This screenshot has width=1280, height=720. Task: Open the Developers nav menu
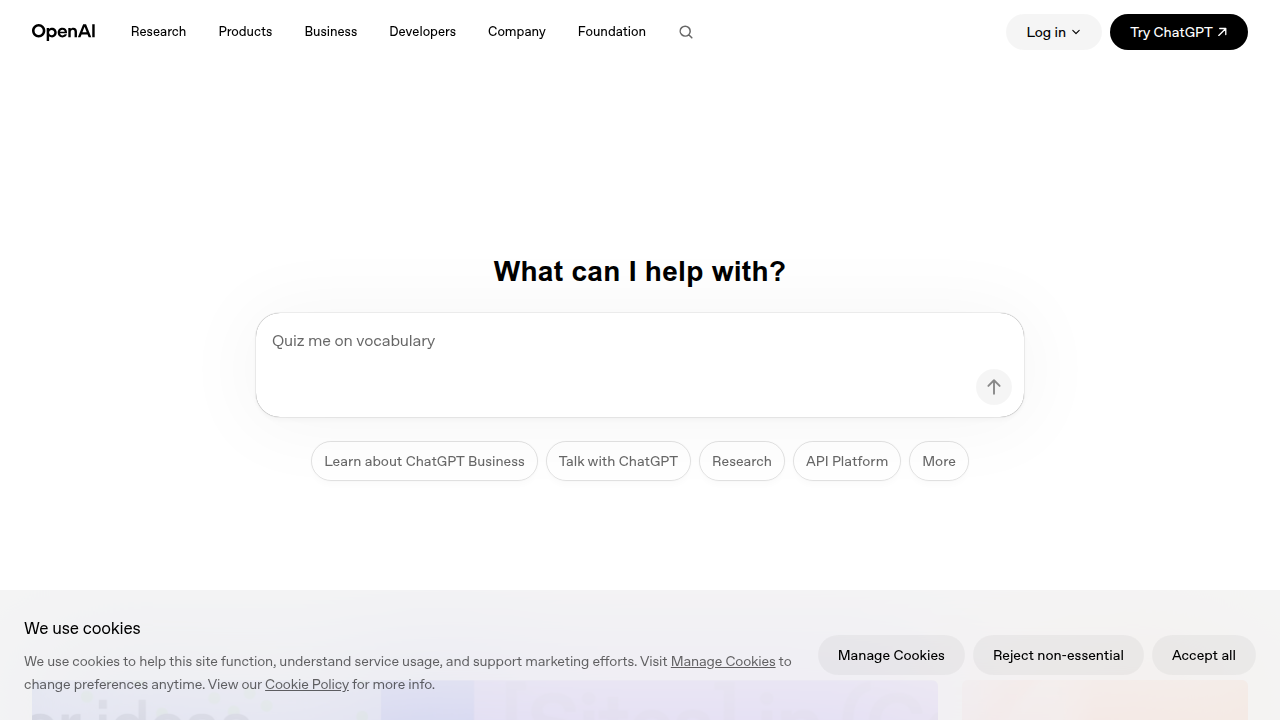[422, 32]
